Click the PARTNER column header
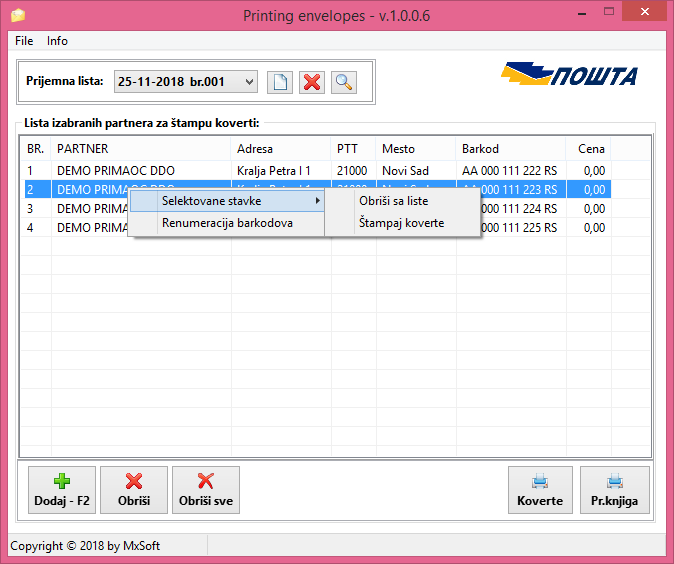Image resolution: width=674 pixels, height=564 pixels. point(141,149)
